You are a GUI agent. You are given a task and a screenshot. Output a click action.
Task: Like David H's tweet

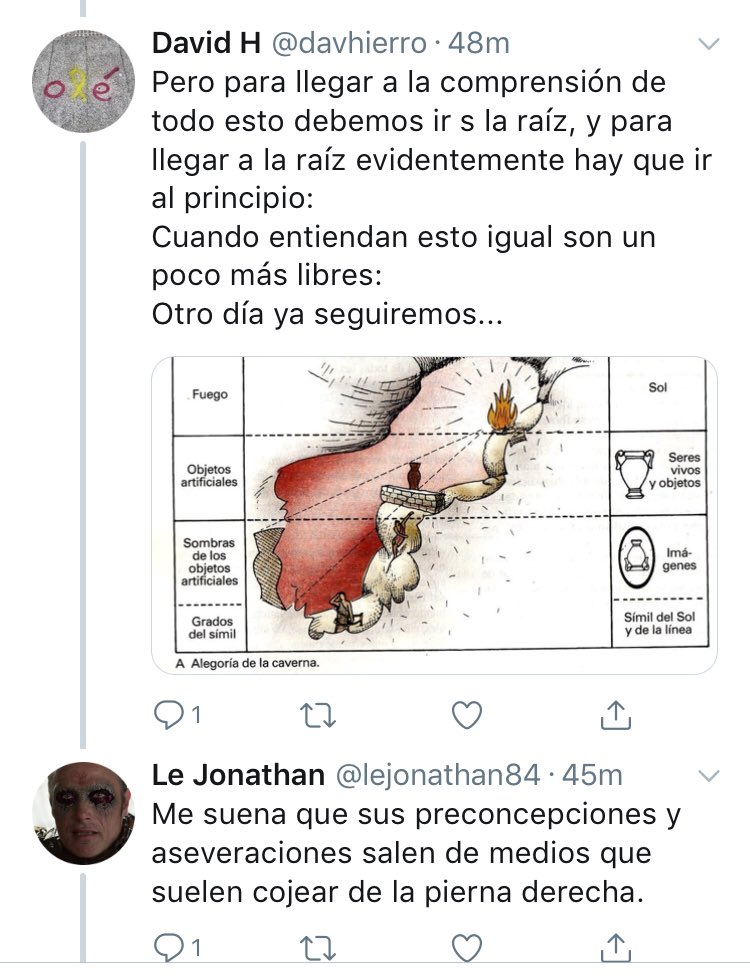(466, 715)
